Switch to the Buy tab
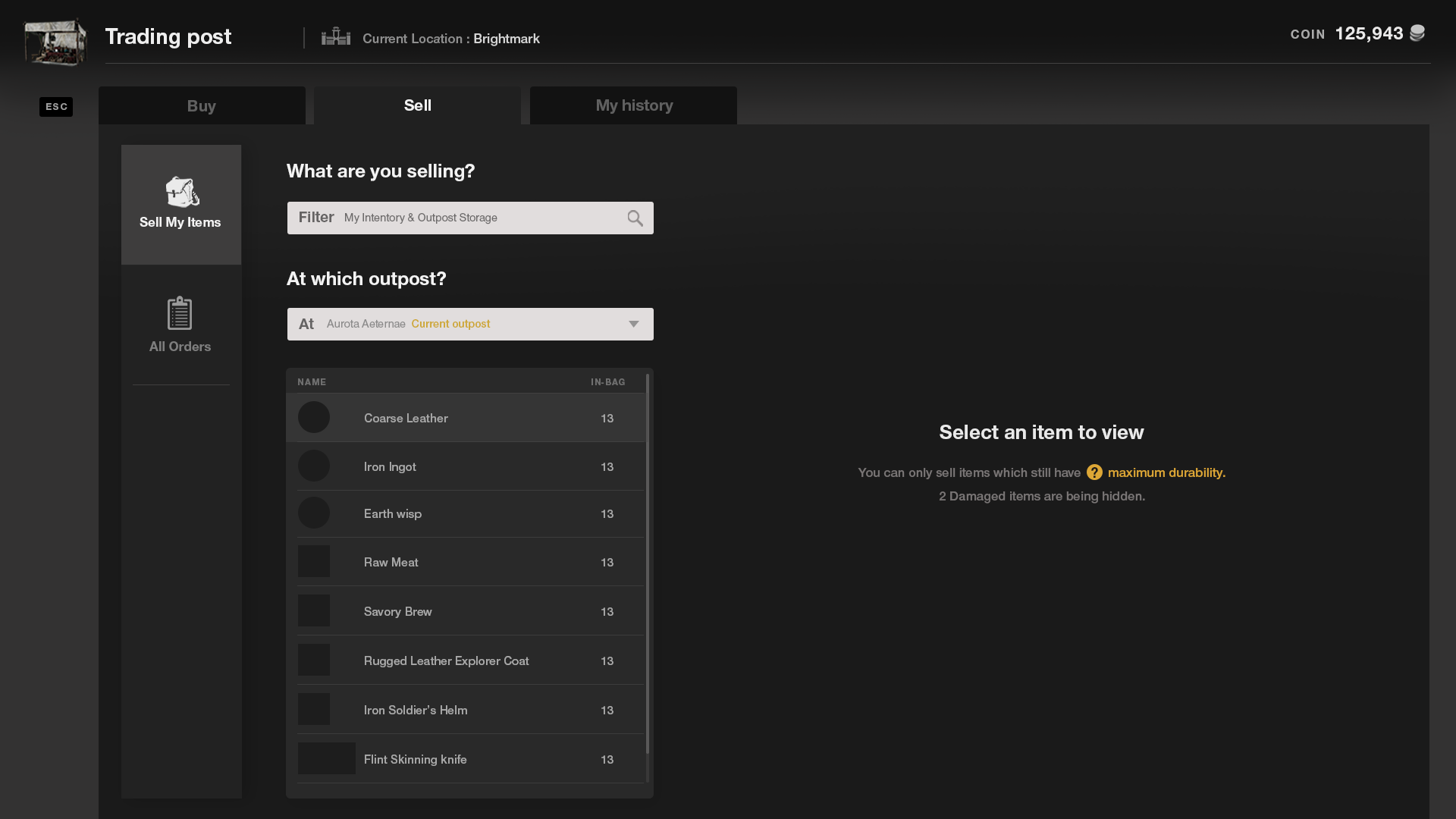This screenshot has height=819, width=1456. 202,105
